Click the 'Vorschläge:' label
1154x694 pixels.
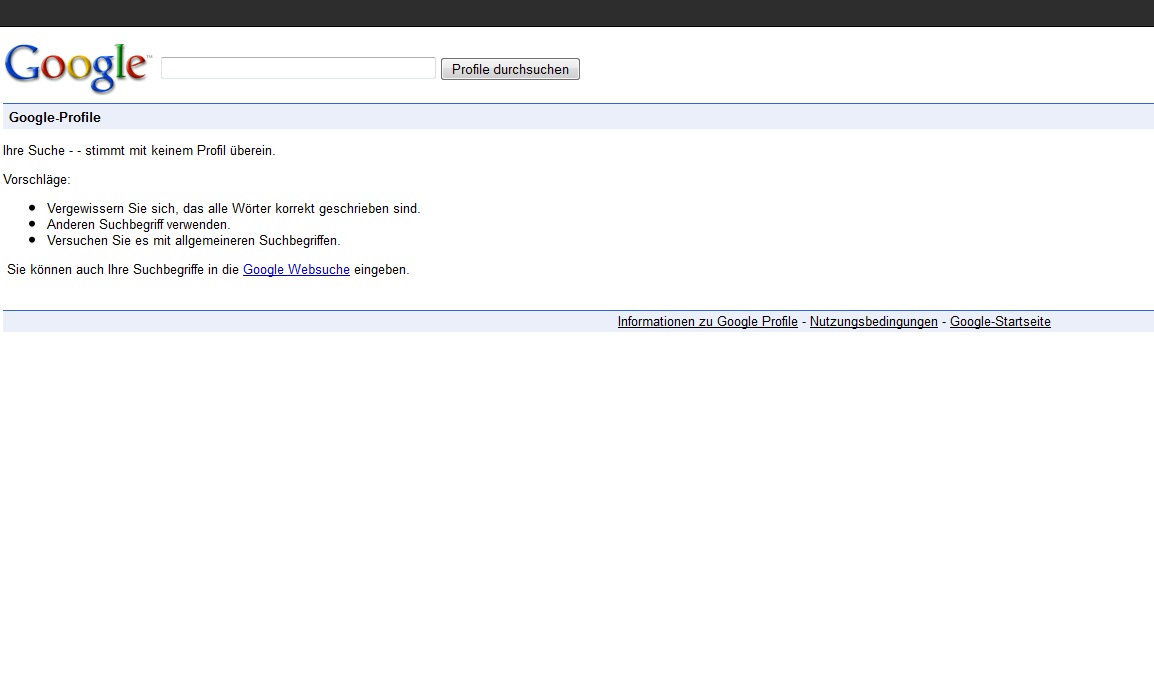pyautogui.click(x=37, y=180)
